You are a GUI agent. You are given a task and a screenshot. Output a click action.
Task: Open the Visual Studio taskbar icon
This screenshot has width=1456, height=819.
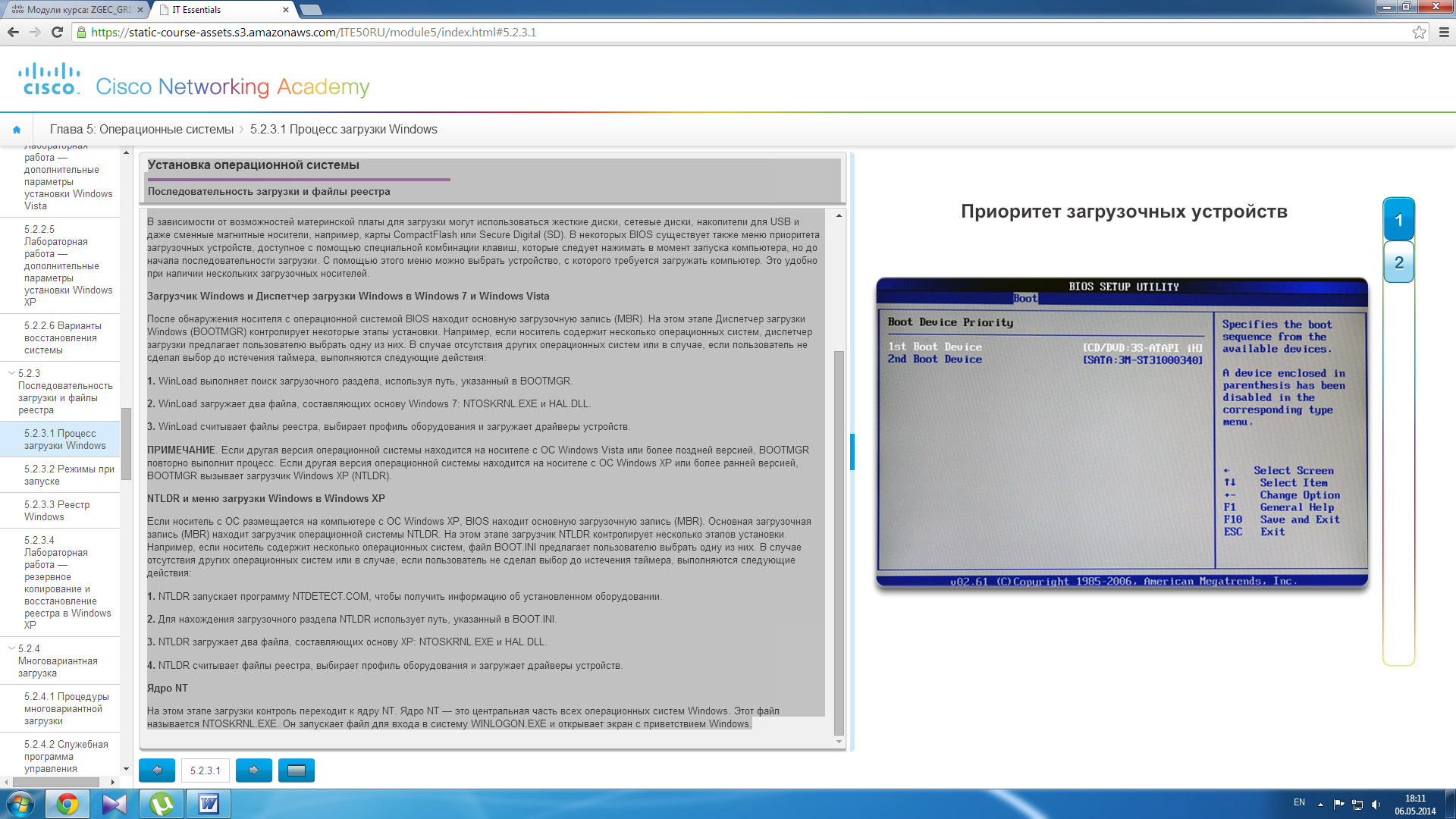click(x=115, y=804)
